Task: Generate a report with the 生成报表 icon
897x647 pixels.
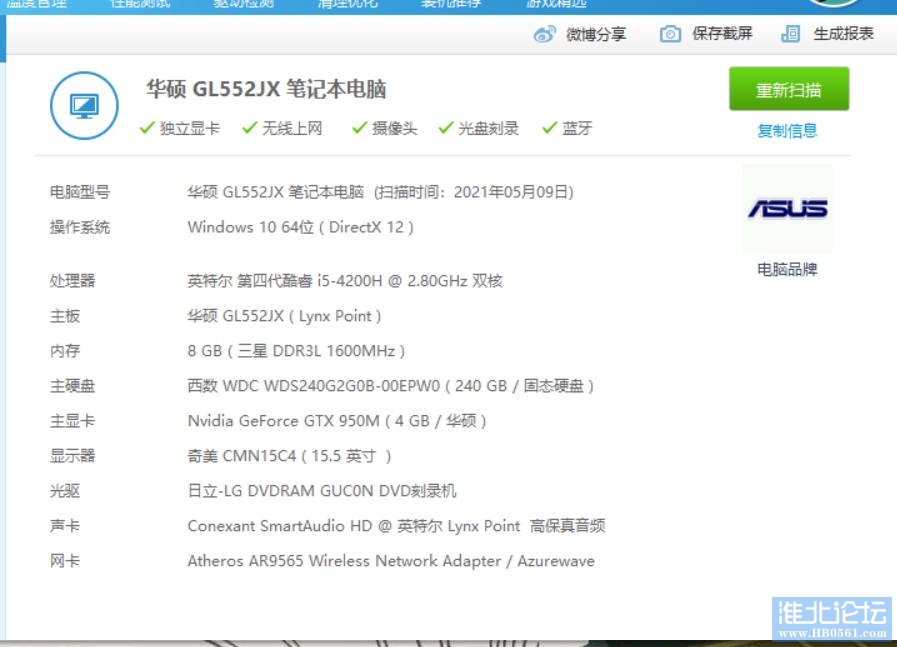Action: click(791, 34)
